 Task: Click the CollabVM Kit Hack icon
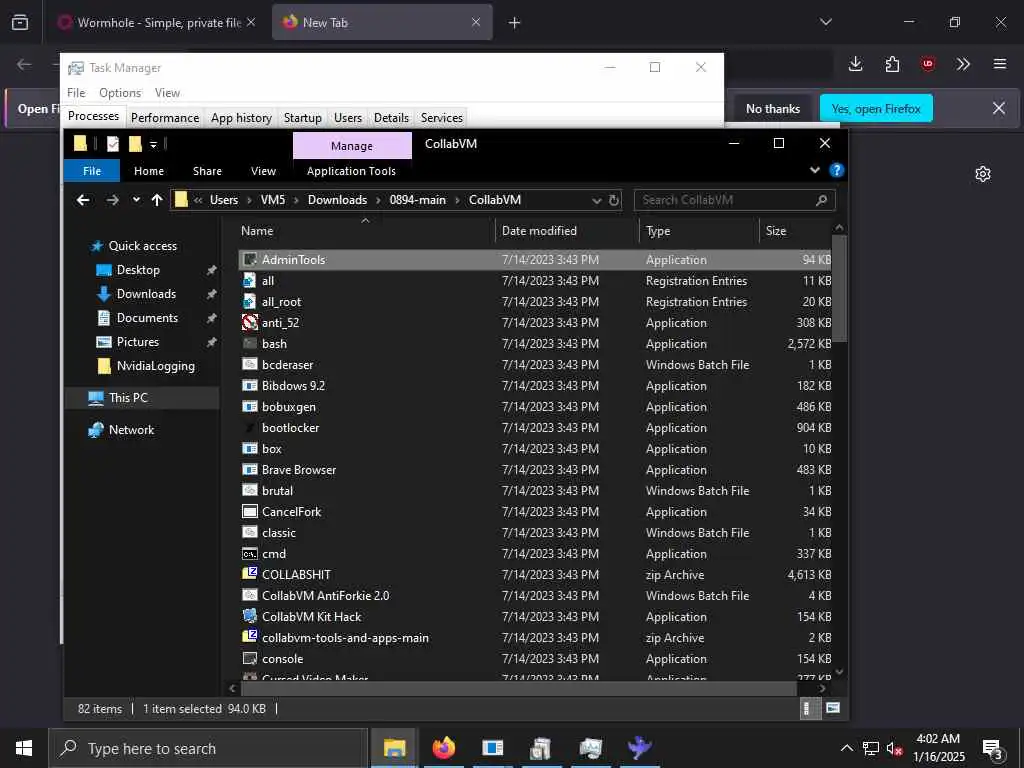tap(249, 616)
